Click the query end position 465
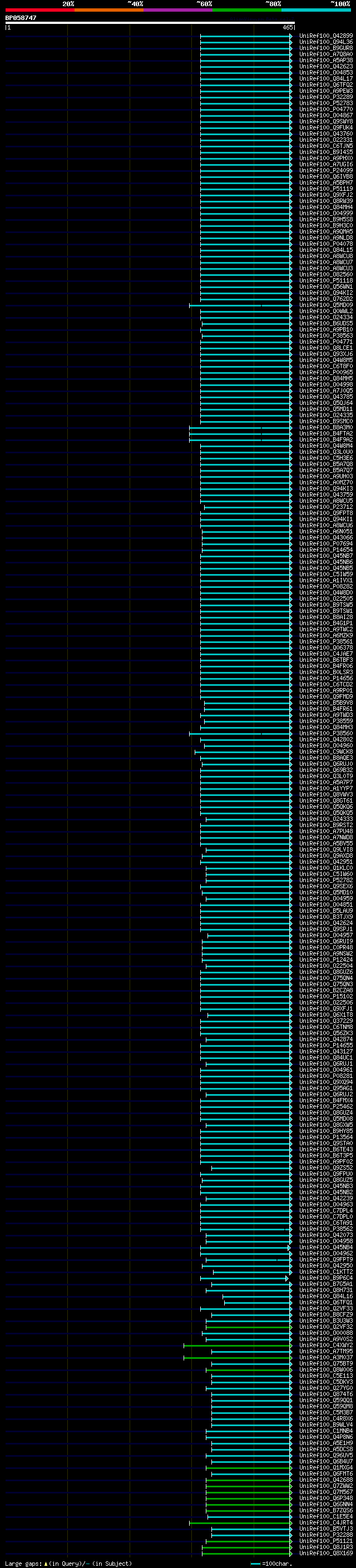Image resolution: width=356 pixels, height=1568 pixels. coord(288,27)
